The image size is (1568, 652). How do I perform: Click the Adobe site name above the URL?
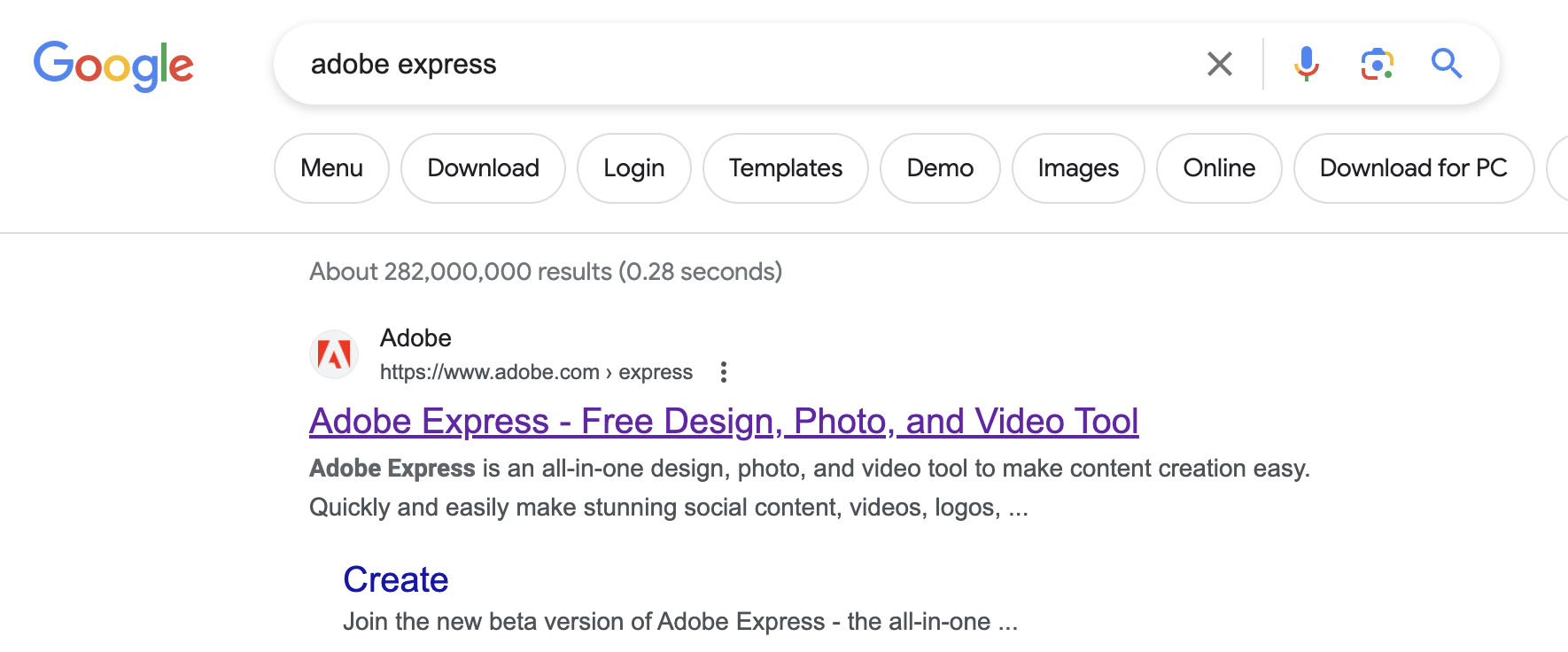415,338
